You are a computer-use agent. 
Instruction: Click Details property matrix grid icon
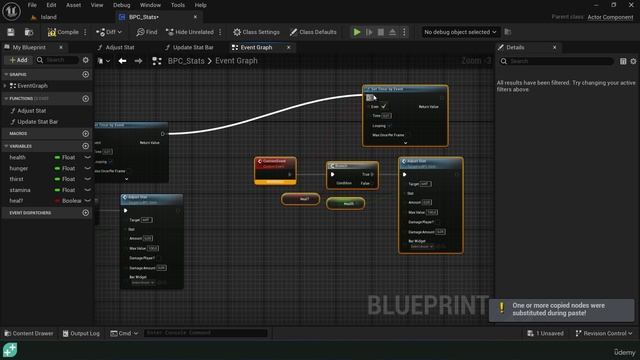623,61
